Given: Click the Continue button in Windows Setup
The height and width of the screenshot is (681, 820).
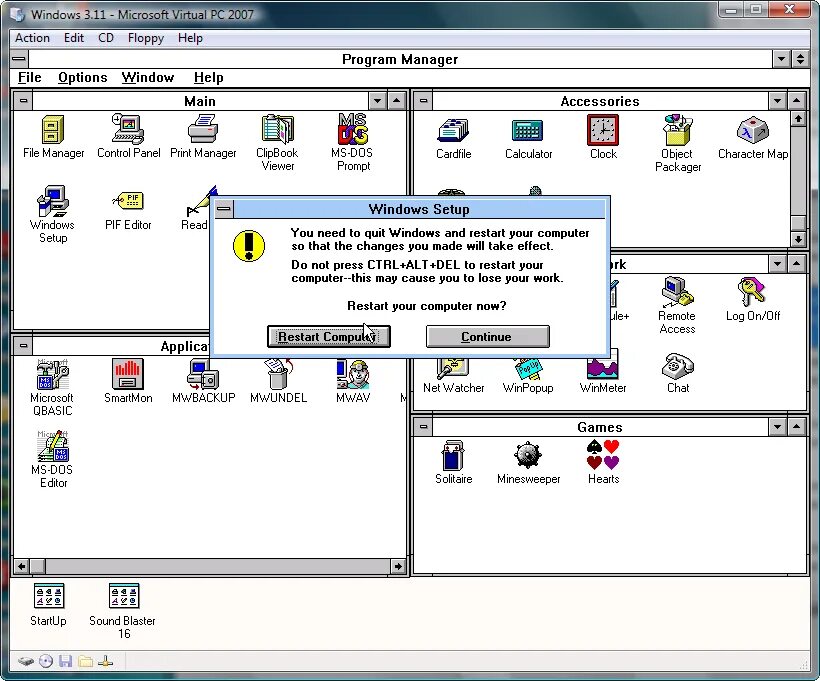Looking at the screenshot, I should pyautogui.click(x=487, y=336).
